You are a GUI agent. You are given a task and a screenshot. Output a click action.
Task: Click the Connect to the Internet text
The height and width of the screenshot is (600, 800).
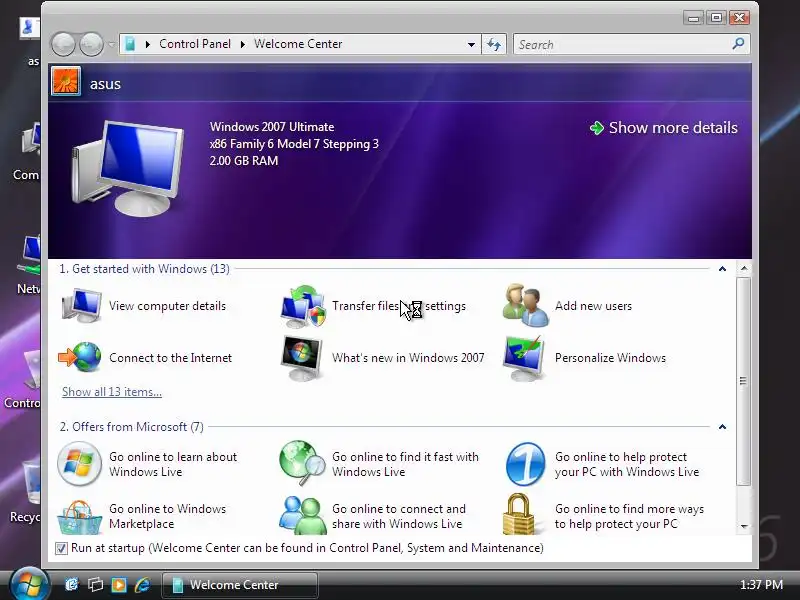click(x=170, y=358)
